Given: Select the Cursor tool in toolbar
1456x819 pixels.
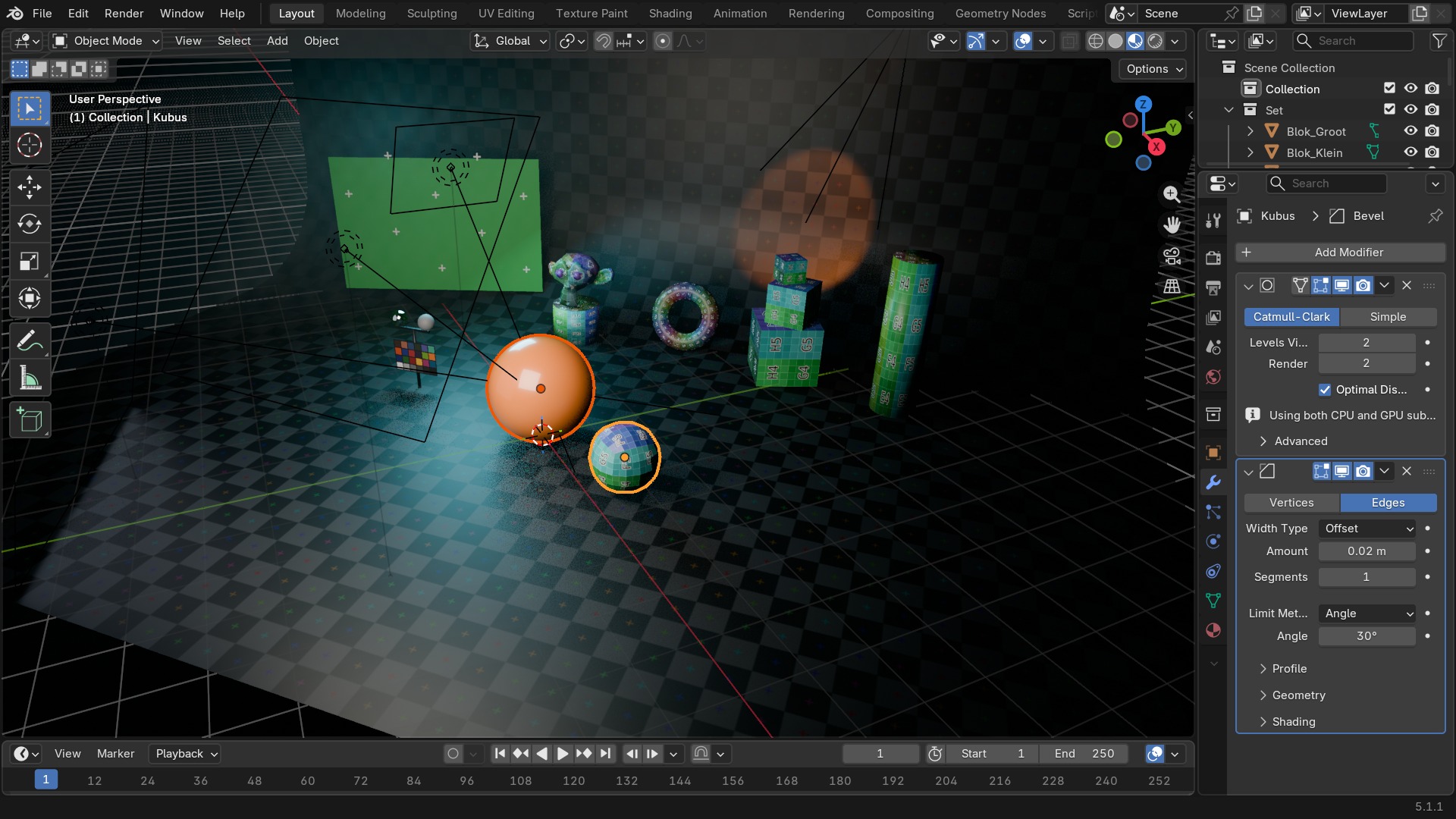Looking at the screenshot, I should [30, 145].
